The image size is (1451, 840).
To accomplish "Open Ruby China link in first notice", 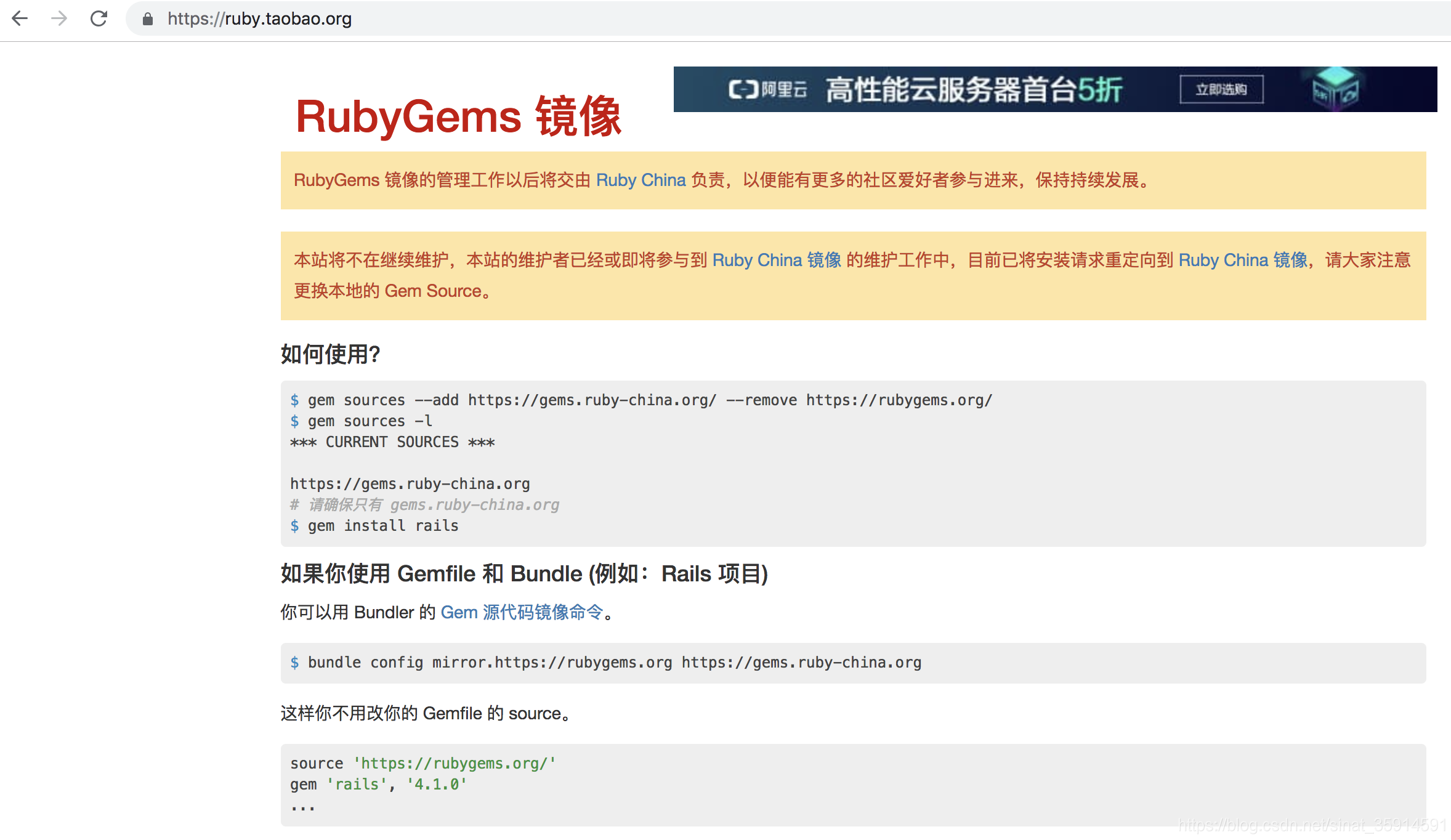I will pos(641,180).
